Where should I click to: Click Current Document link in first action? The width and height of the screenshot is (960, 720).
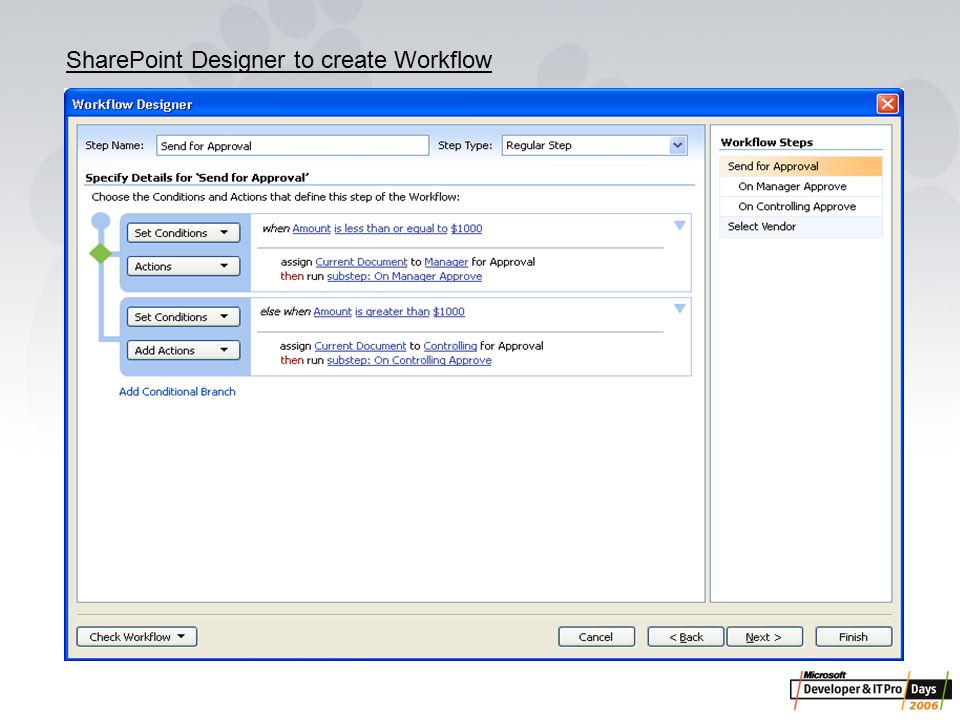click(x=361, y=262)
